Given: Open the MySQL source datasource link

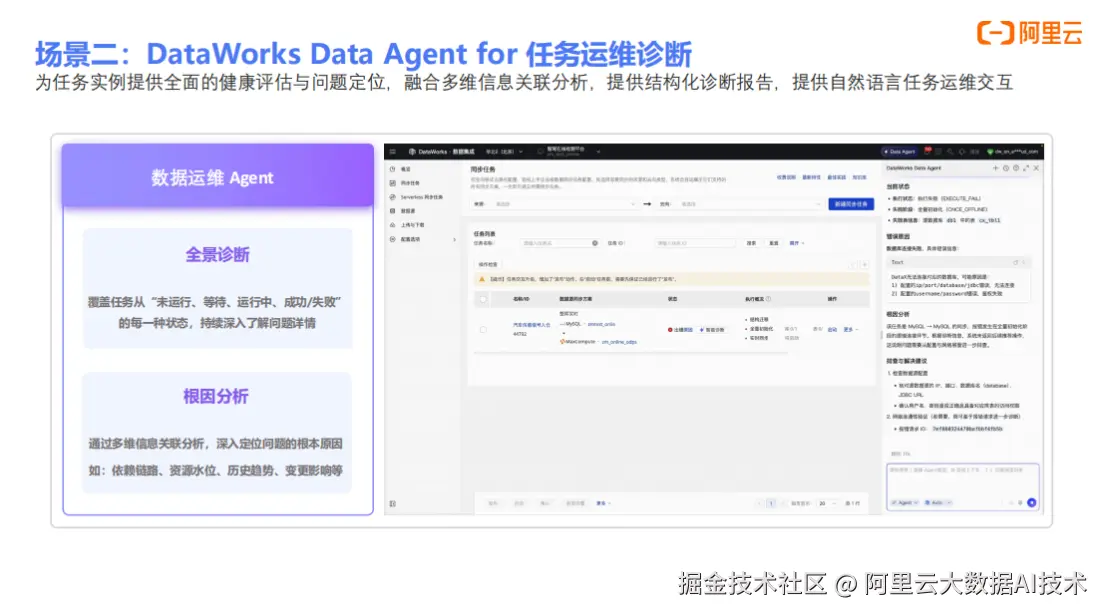Looking at the screenshot, I should [602, 325].
